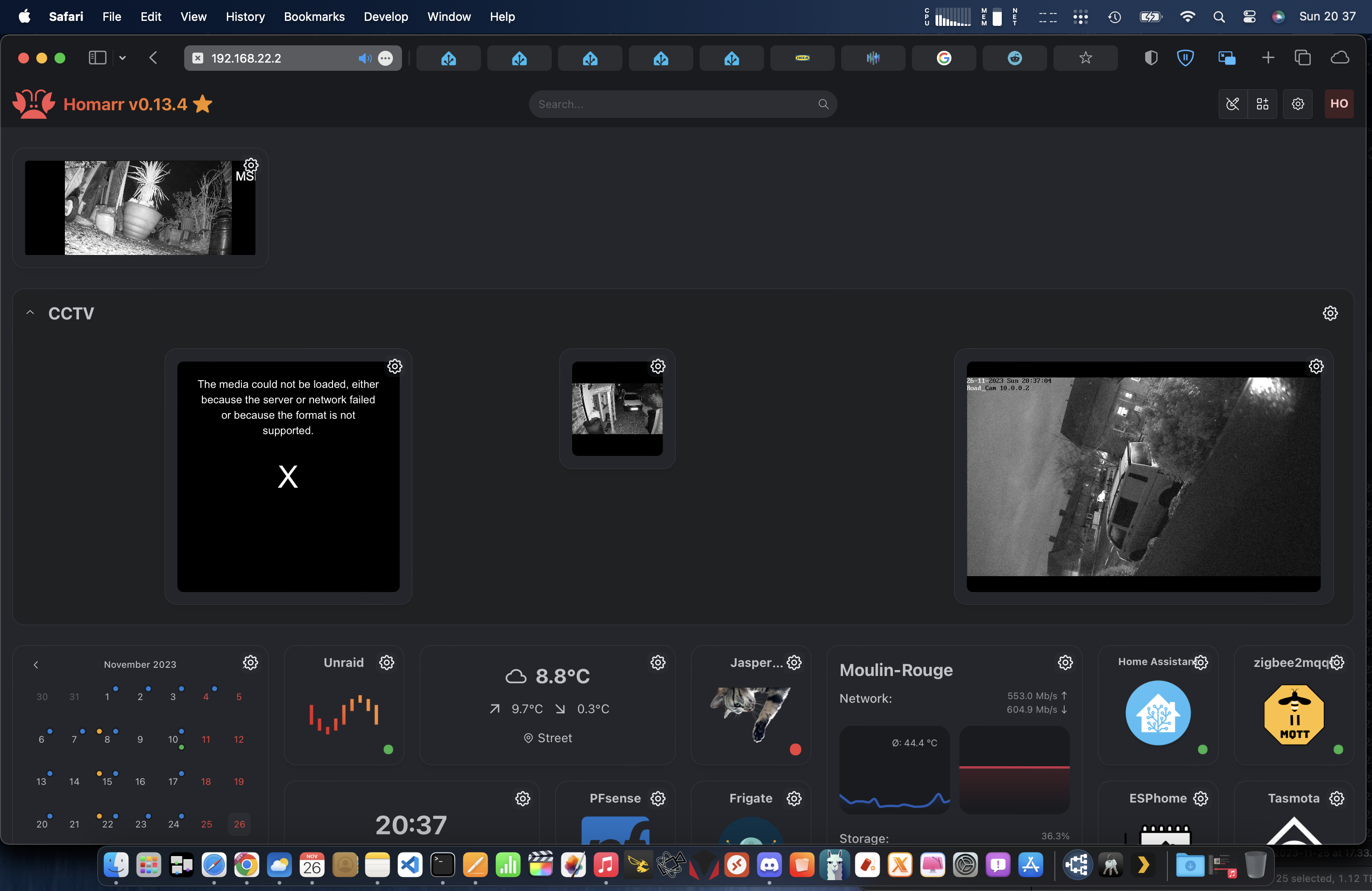Viewport: 1372px width, 891px height.
Task: Select November 26 in the calendar
Action: pos(239,824)
